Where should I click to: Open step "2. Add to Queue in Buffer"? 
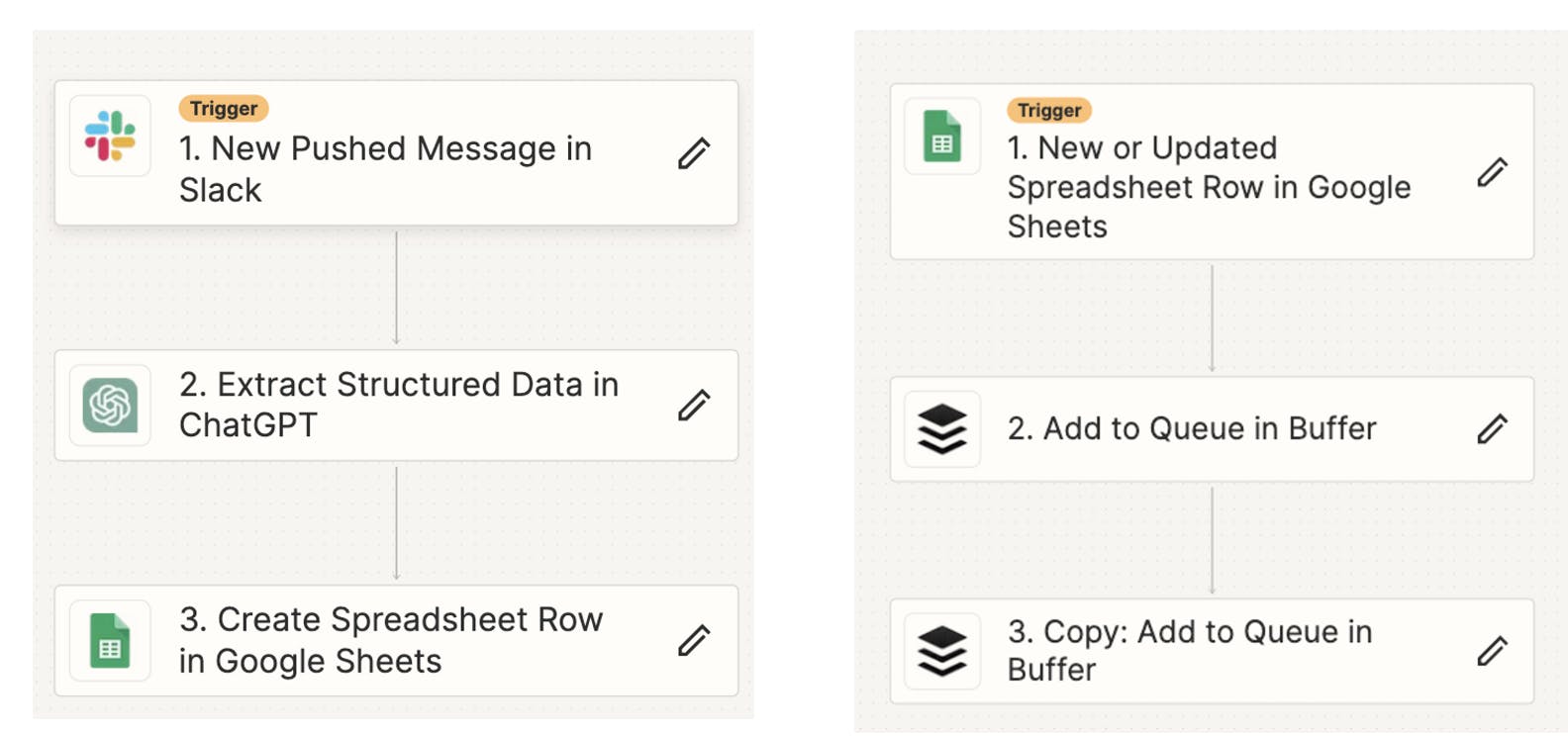click(x=1191, y=428)
